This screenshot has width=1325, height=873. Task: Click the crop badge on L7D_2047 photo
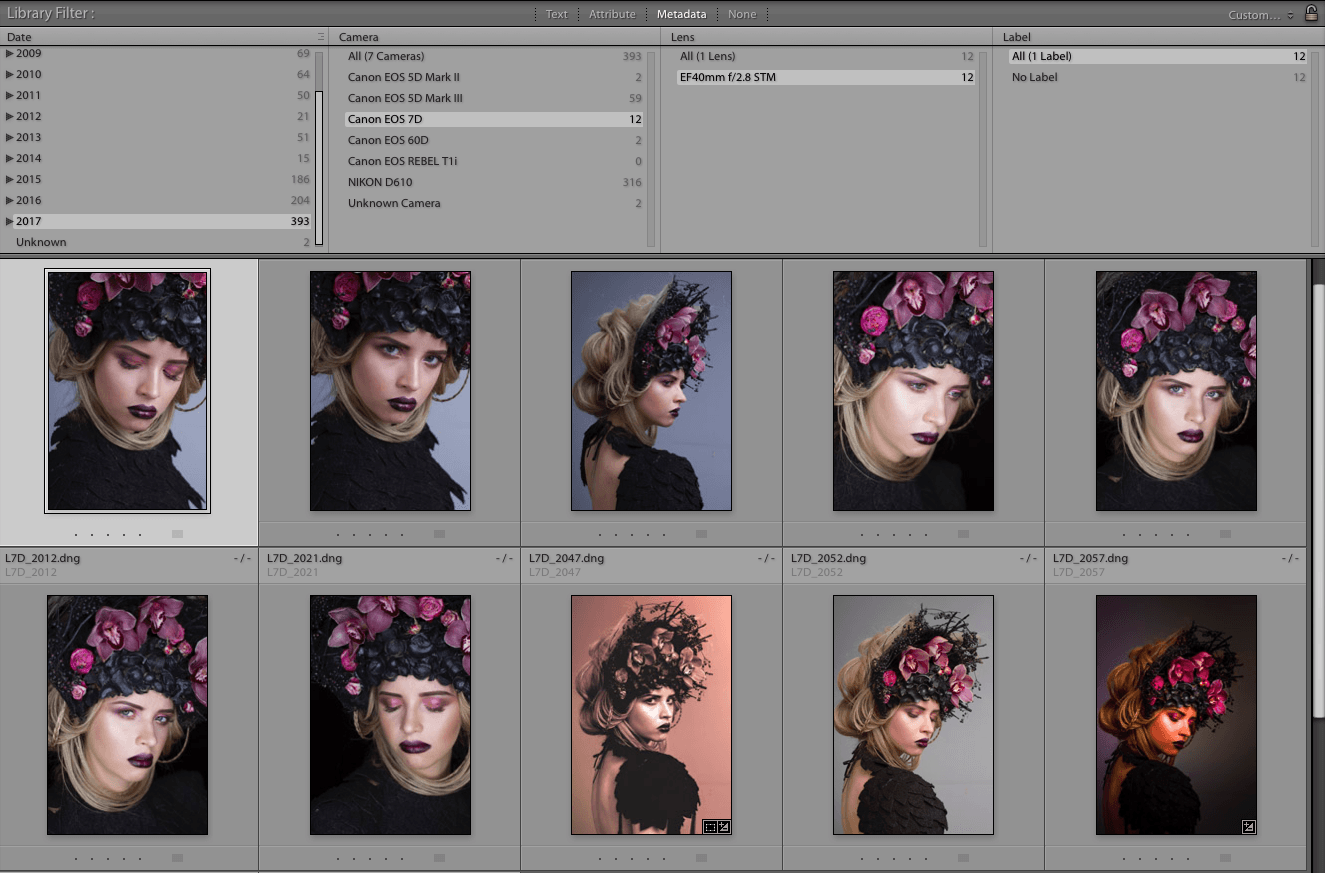(x=710, y=826)
